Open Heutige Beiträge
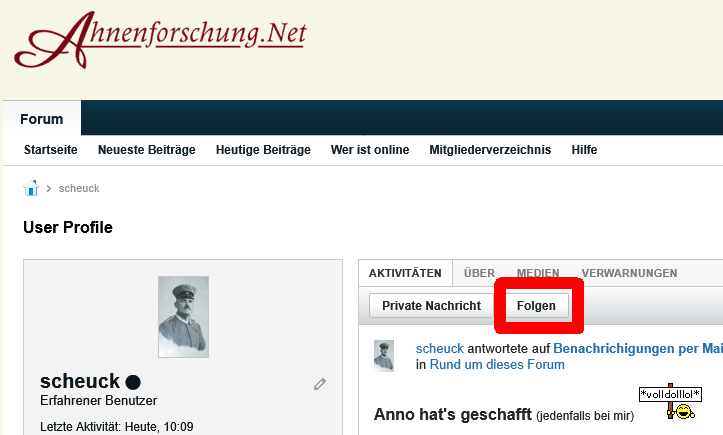The width and height of the screenshot is (723, 435). pyautogui.click(x=263, y=149)
